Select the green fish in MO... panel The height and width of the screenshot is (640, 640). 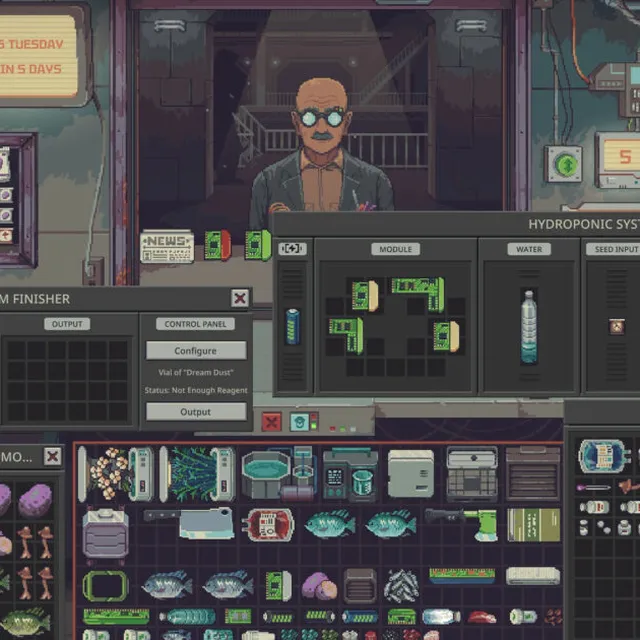[x=25, y=622]
